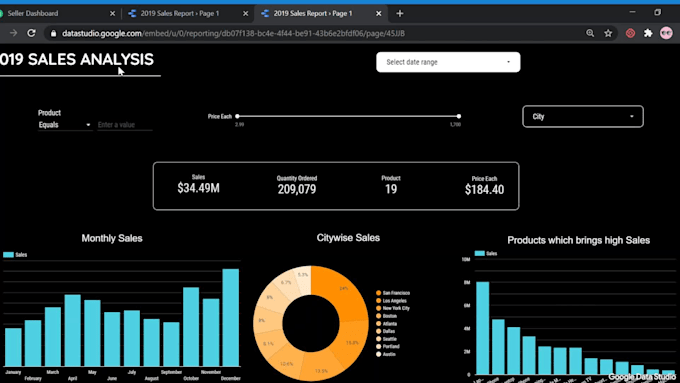Click the Price Each slider track

coord(348,116)
